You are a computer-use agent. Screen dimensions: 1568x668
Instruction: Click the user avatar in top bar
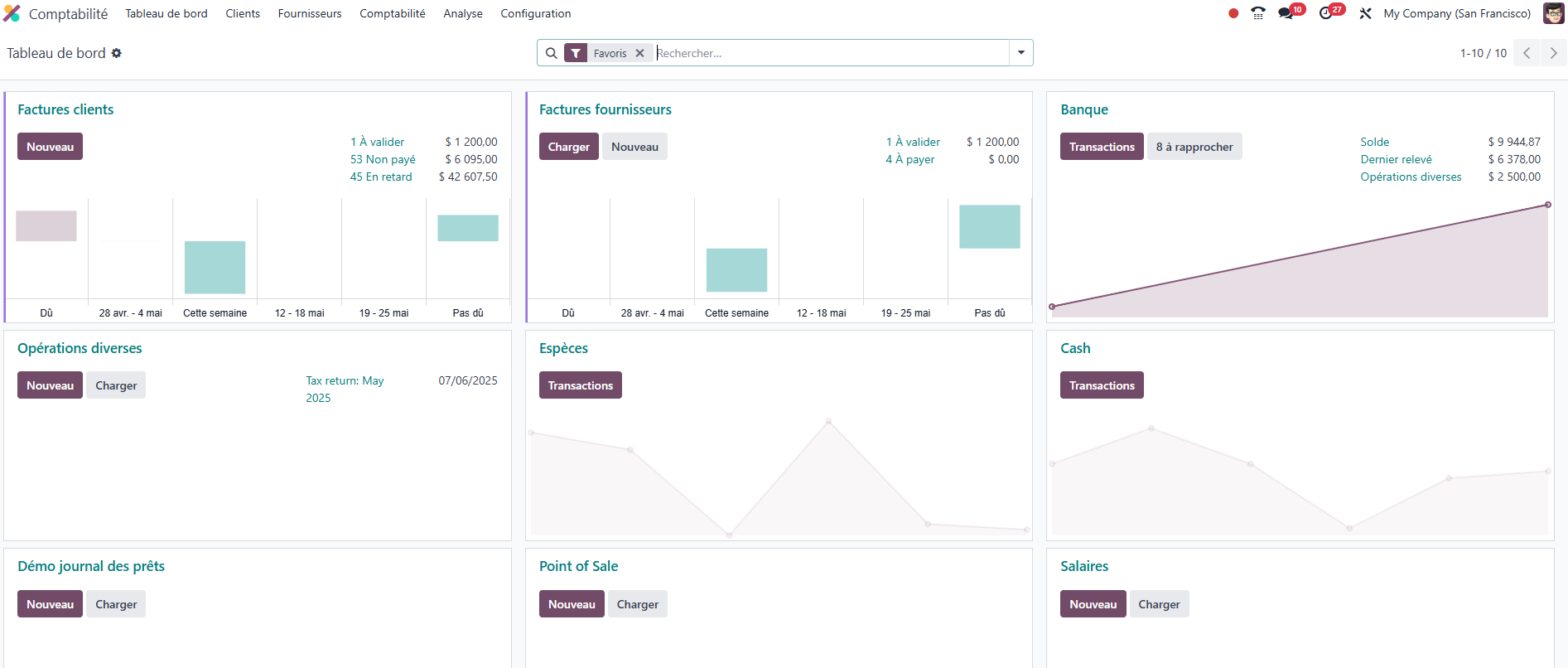pos(1553,13)
